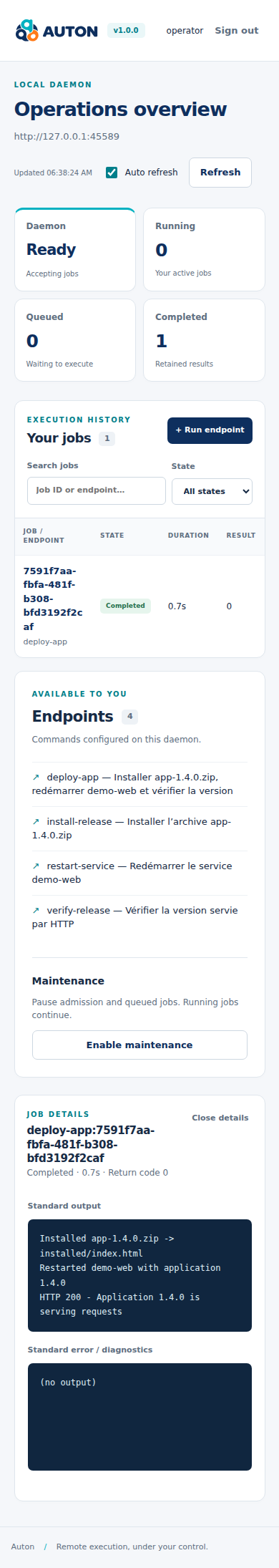Click the Completed state badge in jobs table
The width and height of the screenshot is (279, 1568).
tap(125, 606)
